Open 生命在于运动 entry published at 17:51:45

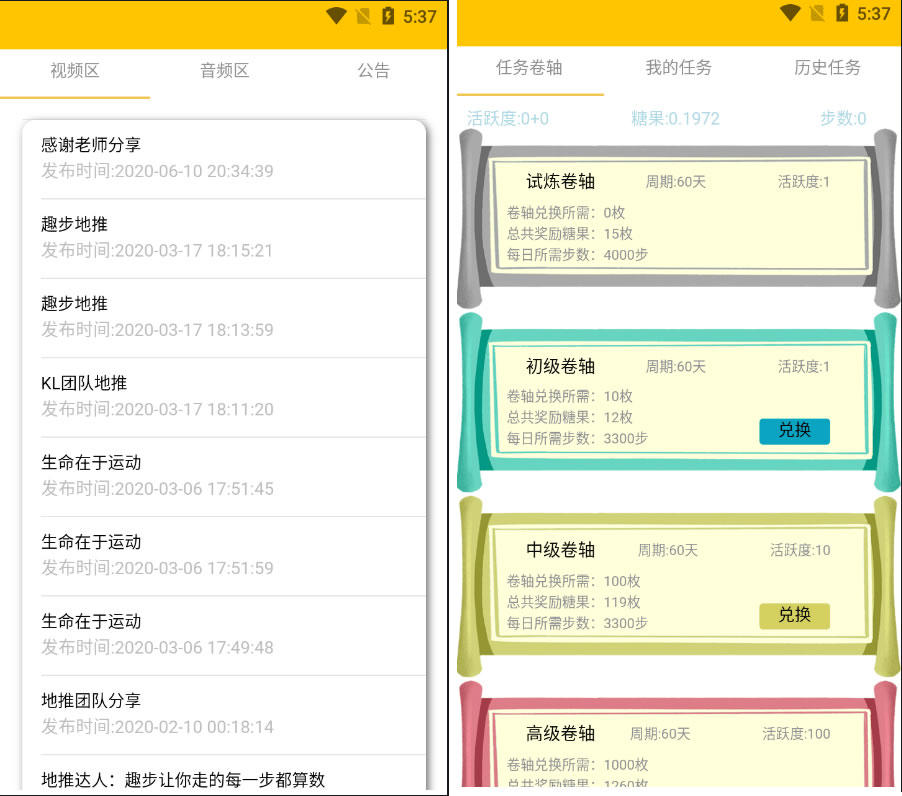tap(224, 476)
